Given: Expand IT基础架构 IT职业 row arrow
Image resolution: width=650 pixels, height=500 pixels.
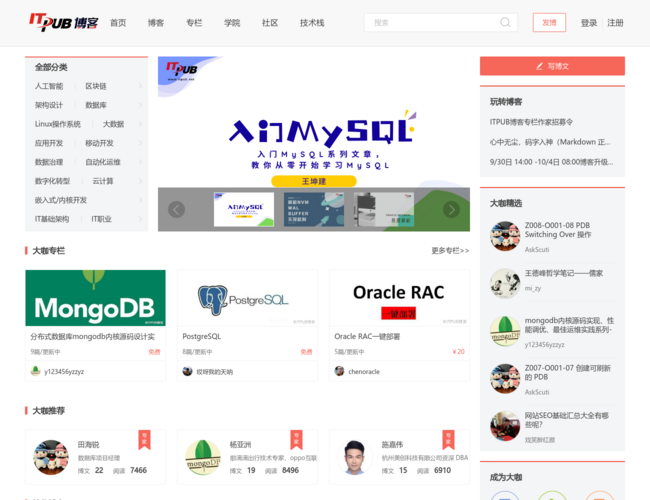Looking at the screenshot, I should [140, 219].
